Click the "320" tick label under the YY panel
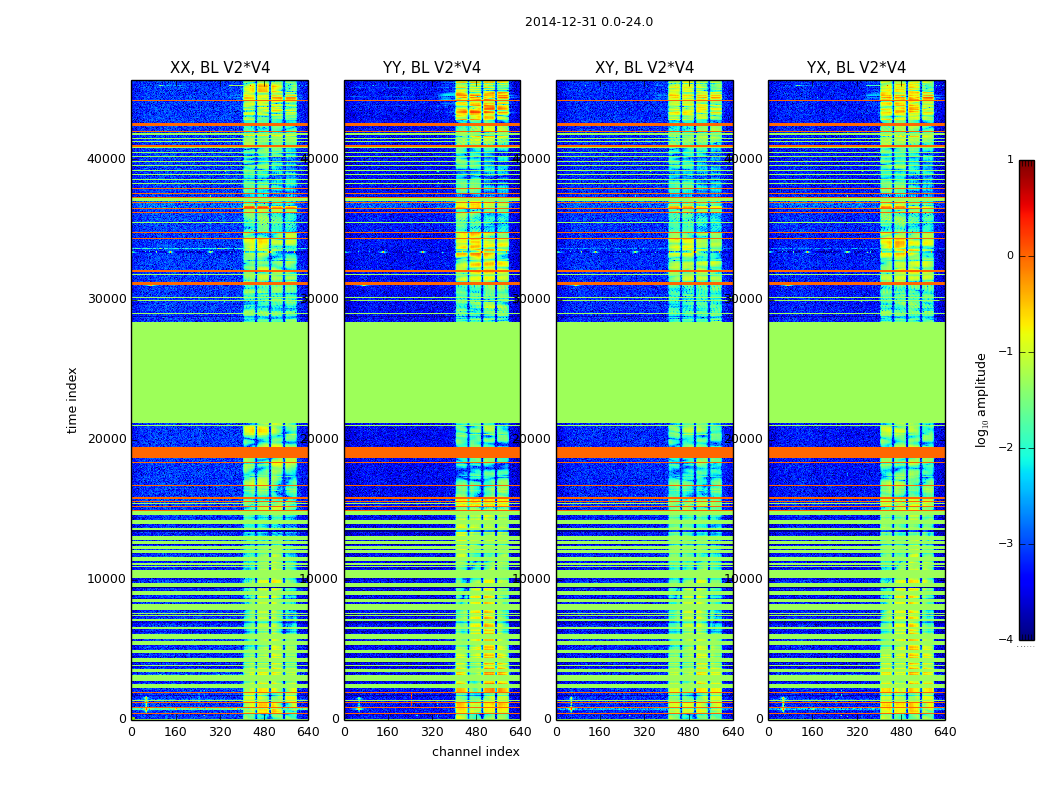 tap(432, 732)
